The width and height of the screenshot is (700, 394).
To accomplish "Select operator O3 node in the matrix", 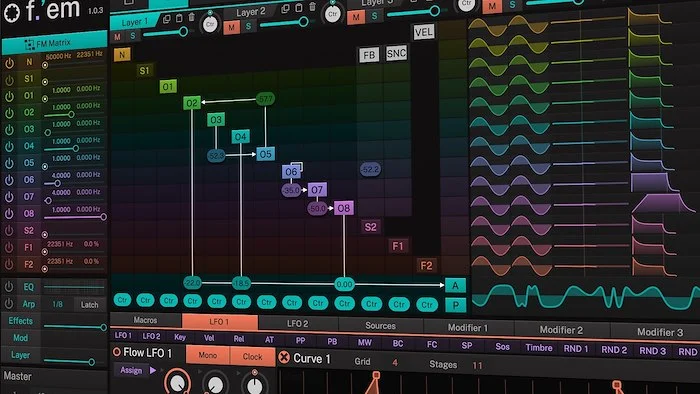I will tap(216, 120).
